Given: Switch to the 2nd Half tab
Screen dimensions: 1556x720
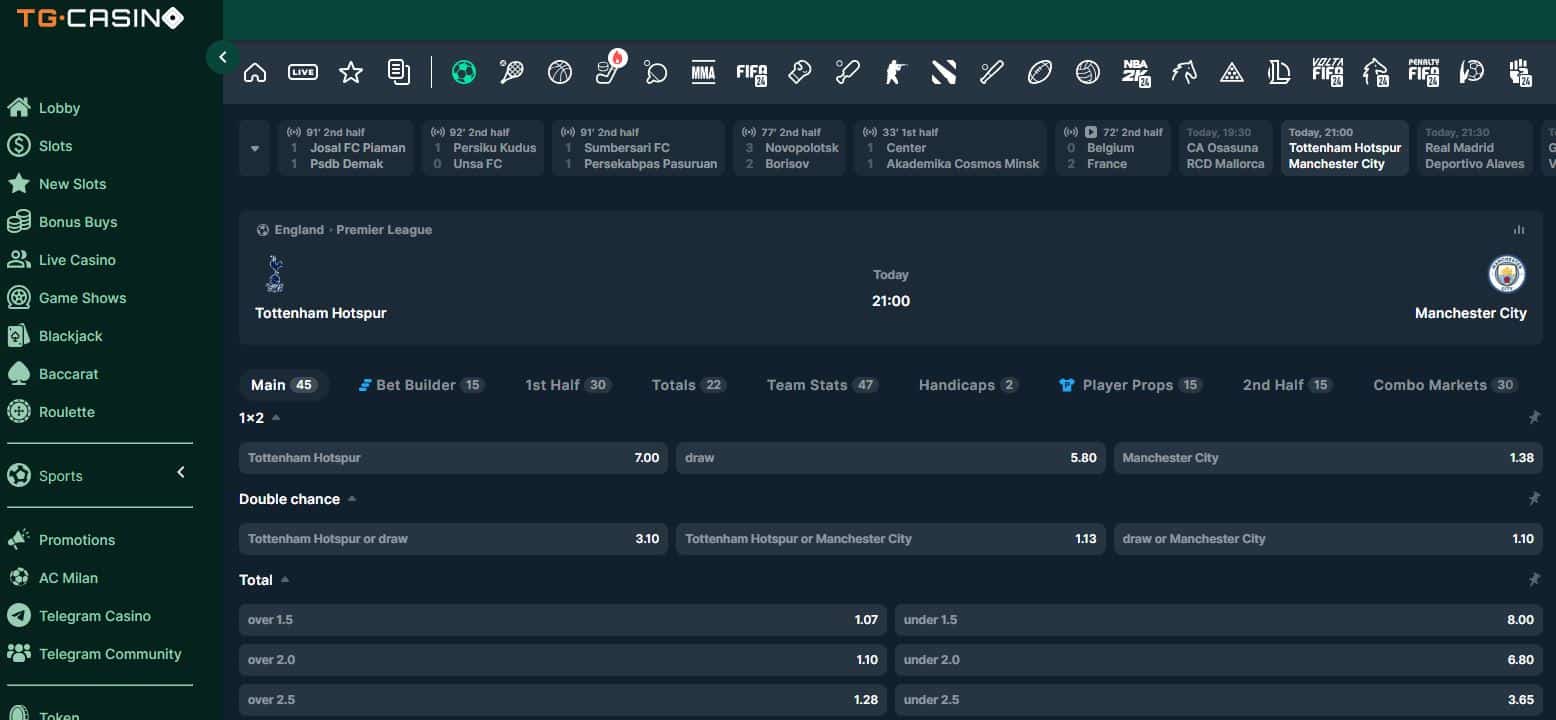Looking at the screenshot, I should [1287, 385].
